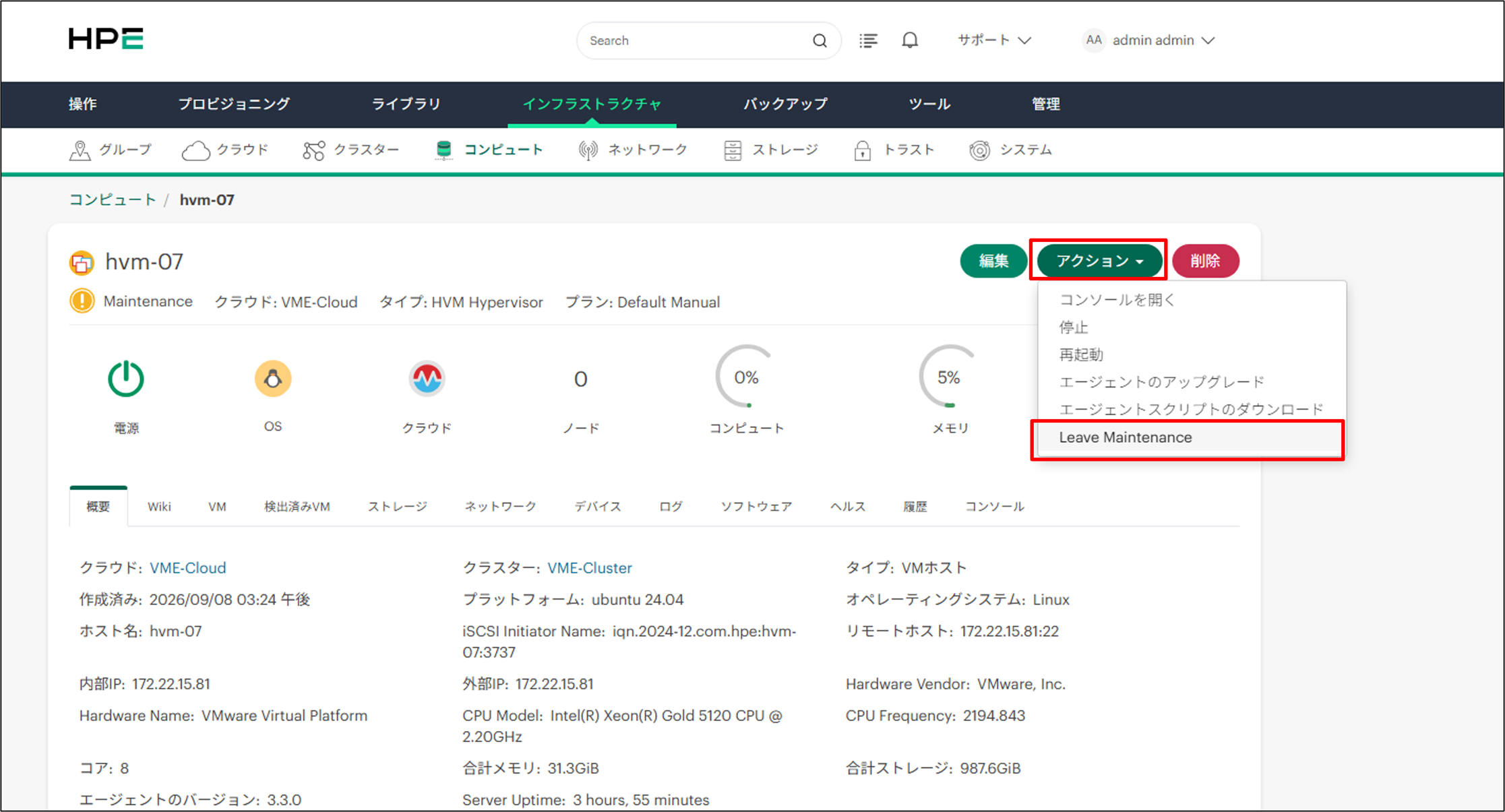1505x812 pixels.
Task: Choose 再起動 in the action menu
Action: click(1081, 354)
